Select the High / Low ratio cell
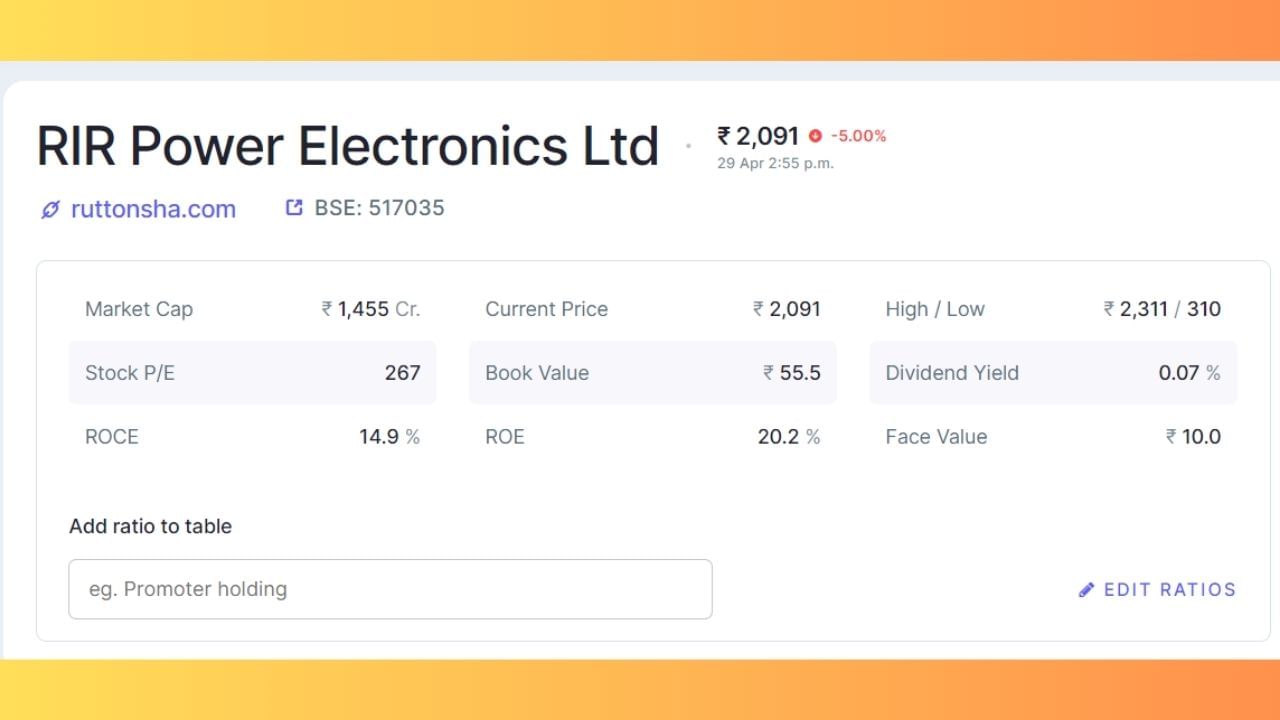The height and width of the screenshot is (720, 1280). pyautogui.click(x=1052, y=309)
